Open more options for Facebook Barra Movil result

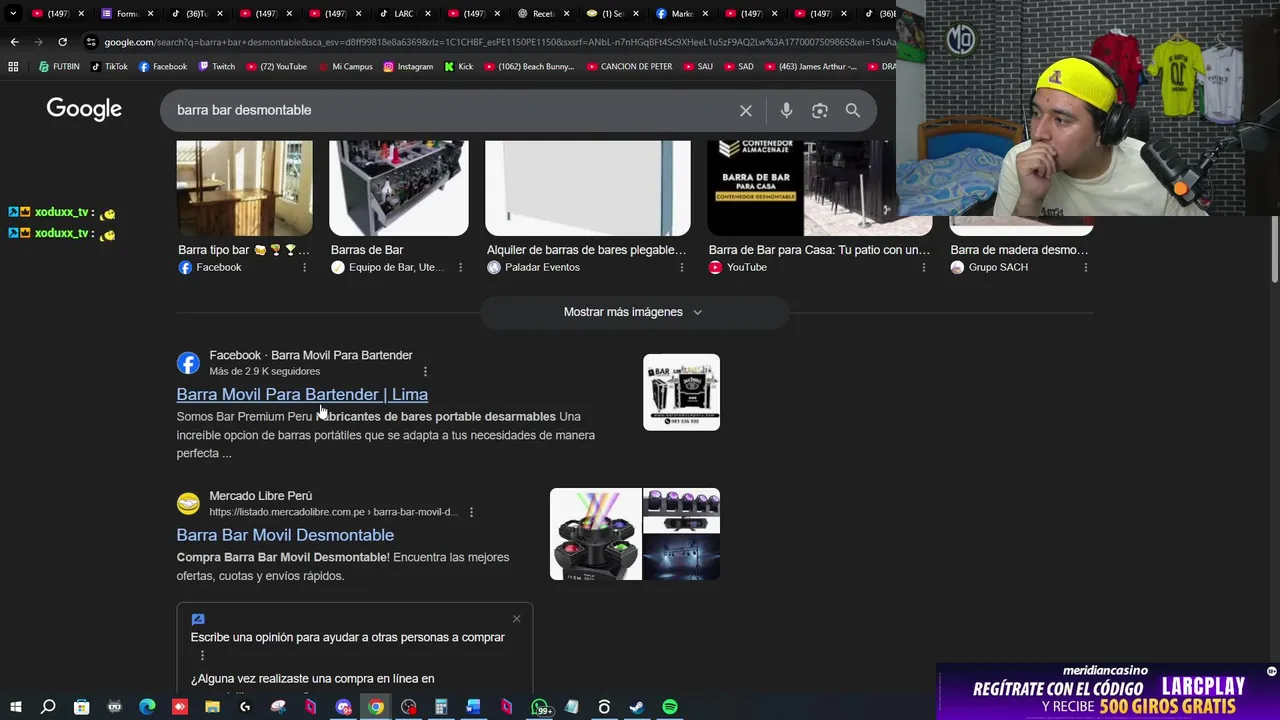coord(425,371)
